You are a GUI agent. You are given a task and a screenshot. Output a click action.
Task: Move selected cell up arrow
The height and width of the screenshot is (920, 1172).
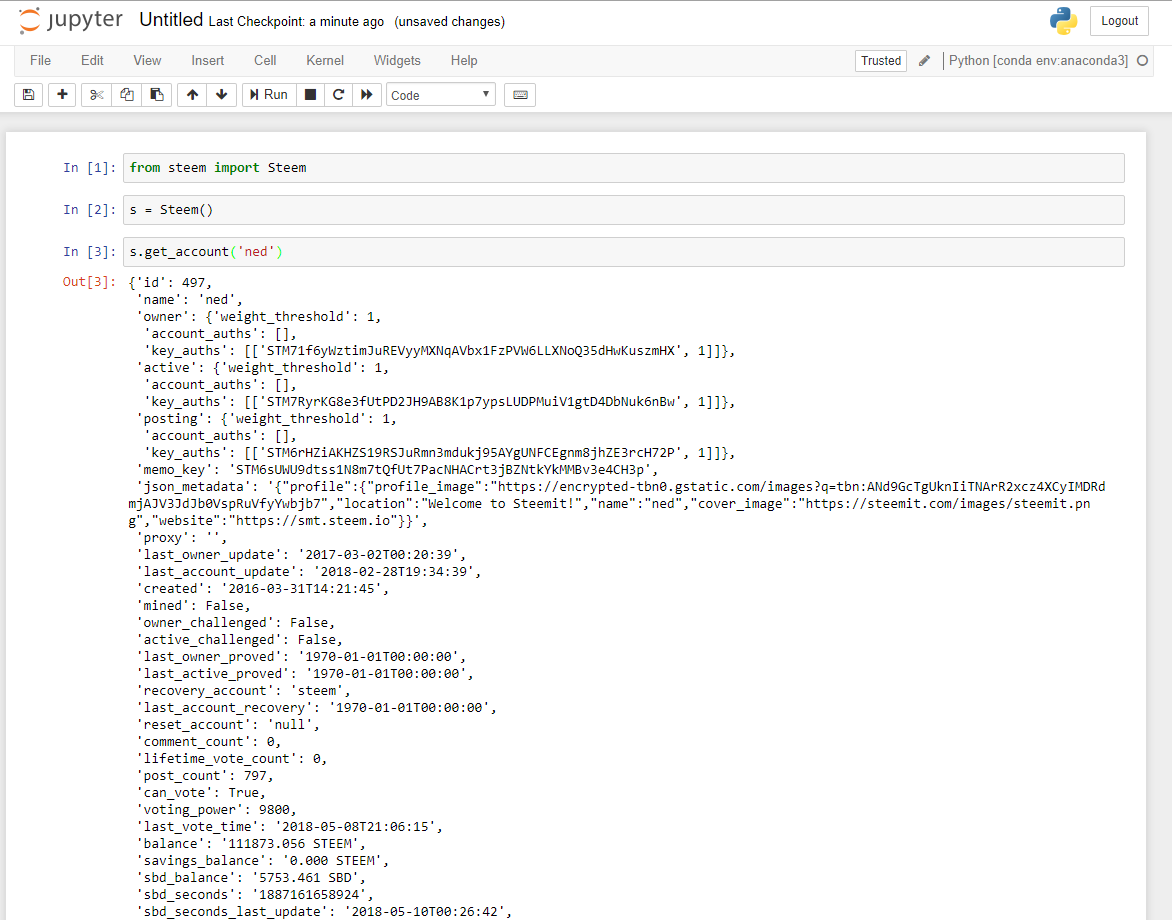[x=193, y=95]
